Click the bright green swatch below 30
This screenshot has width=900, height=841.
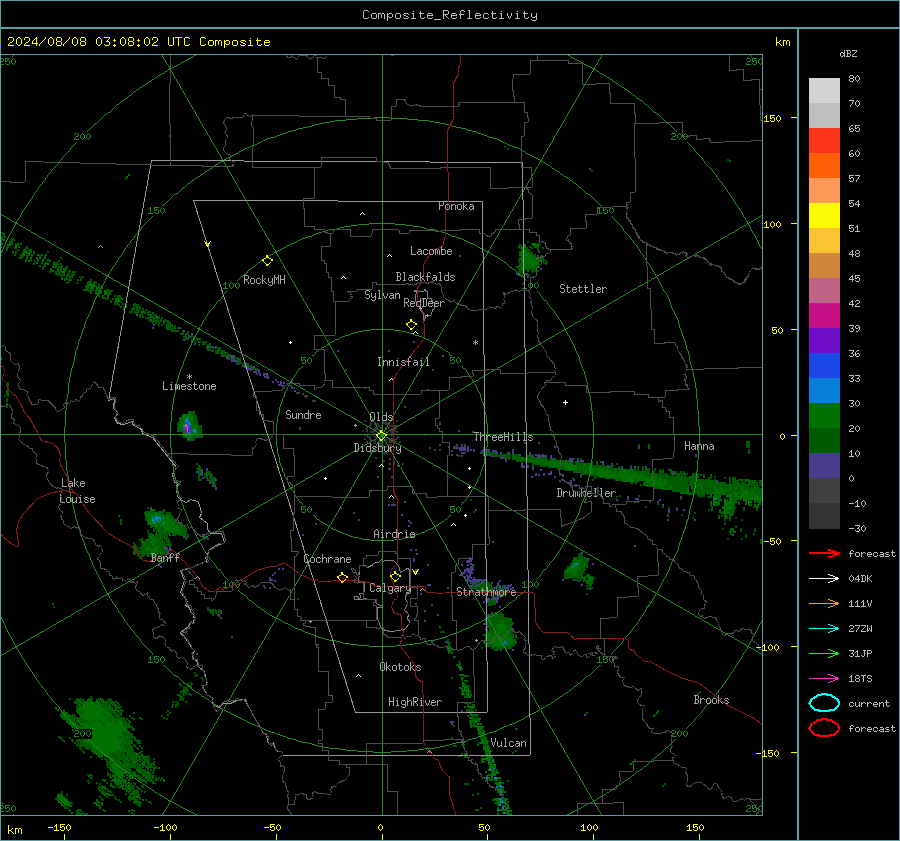(x=824, y=416)
